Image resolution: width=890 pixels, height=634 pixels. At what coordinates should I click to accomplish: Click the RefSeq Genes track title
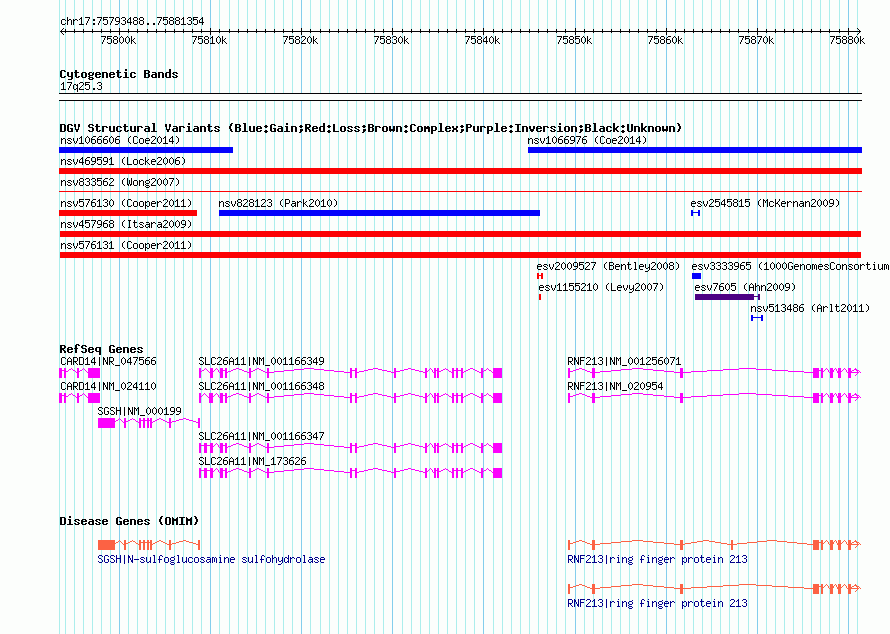coord(101,349)
